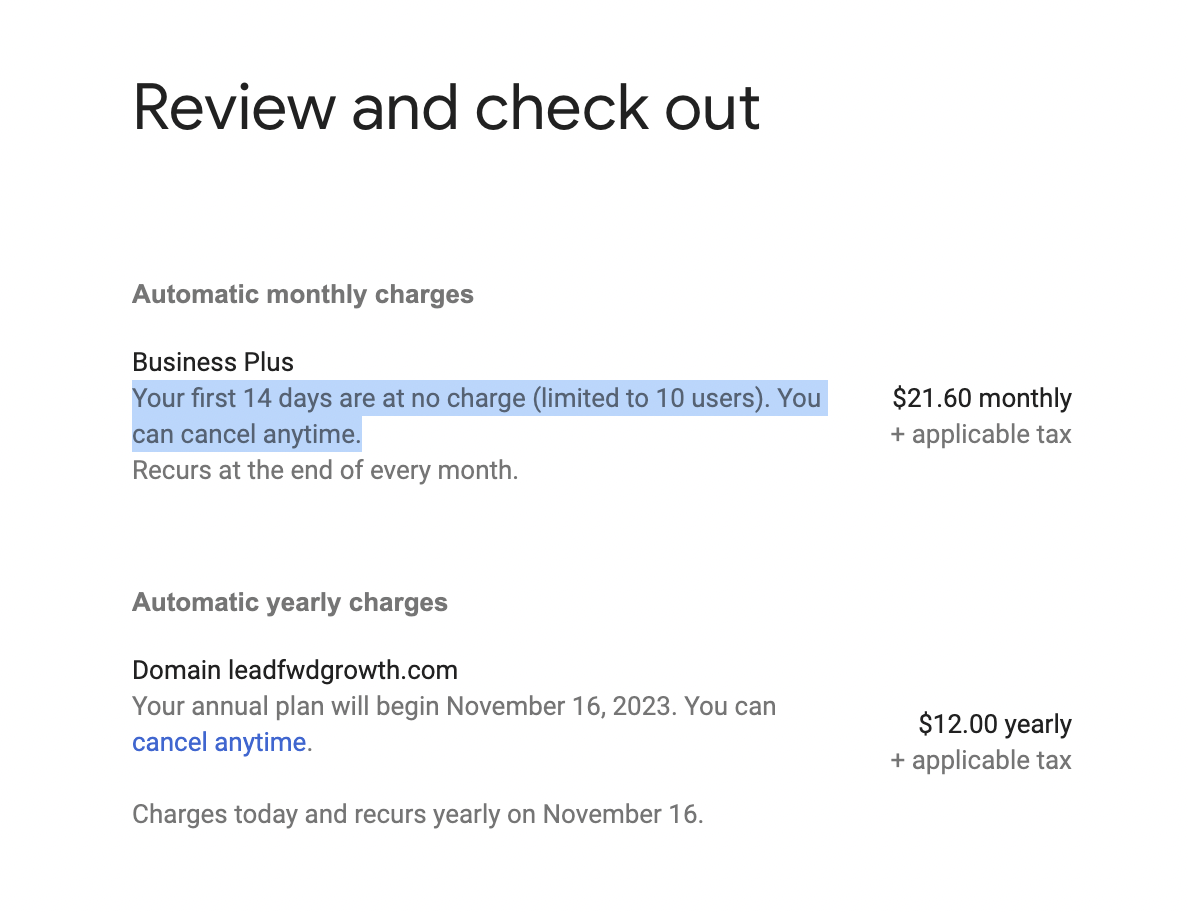
Task: Click the "Review and check out" heading
Action: pyautogui.click(x=446, y=106)
